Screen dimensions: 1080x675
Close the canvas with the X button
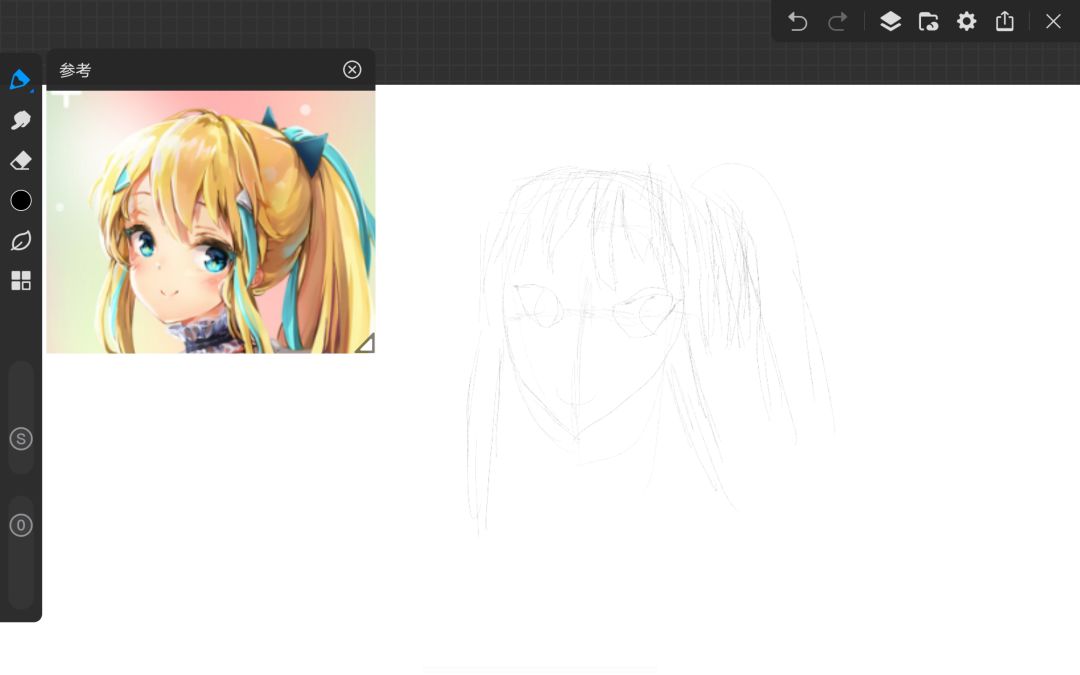[x=1053, y=22]
